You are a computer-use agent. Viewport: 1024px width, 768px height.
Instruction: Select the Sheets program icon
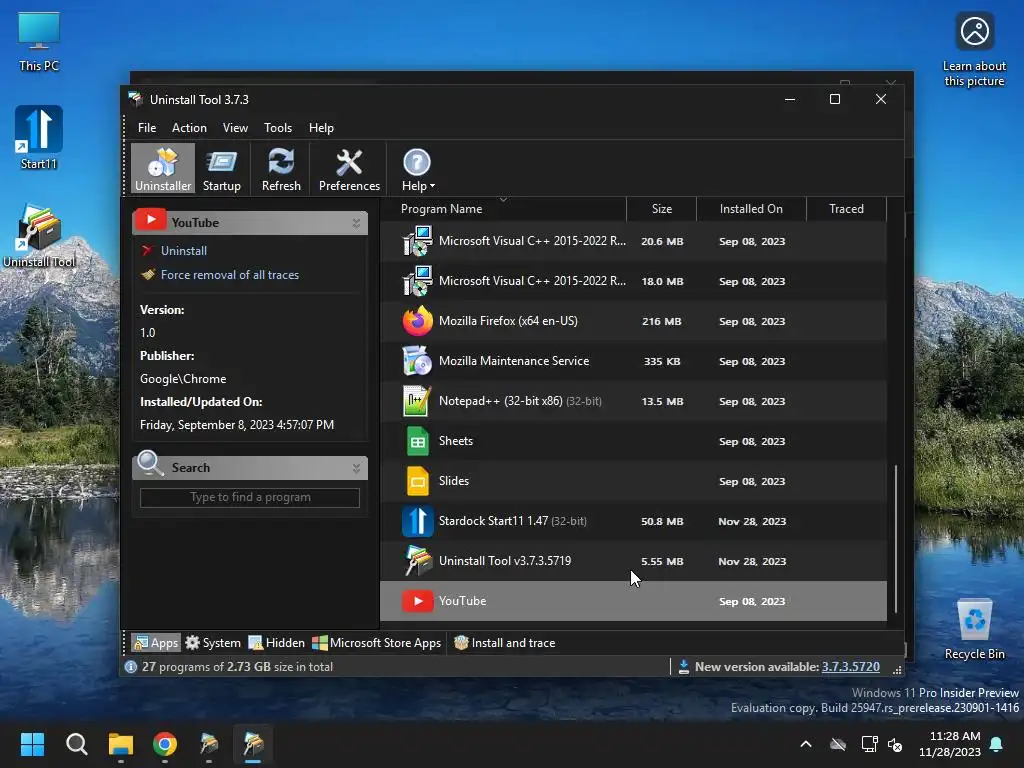click(417, 441)
